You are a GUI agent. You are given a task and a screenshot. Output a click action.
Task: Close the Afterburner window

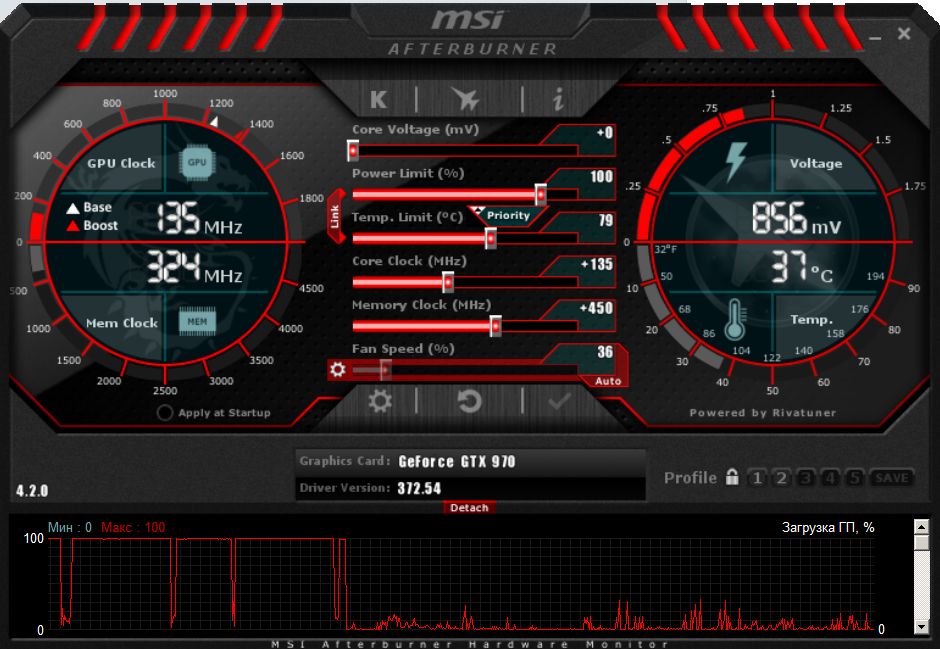[904, 34]
